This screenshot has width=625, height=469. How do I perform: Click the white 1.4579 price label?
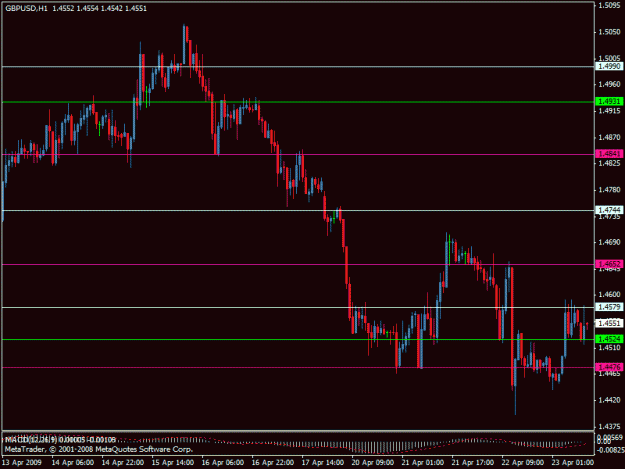[x=609, y=307]
